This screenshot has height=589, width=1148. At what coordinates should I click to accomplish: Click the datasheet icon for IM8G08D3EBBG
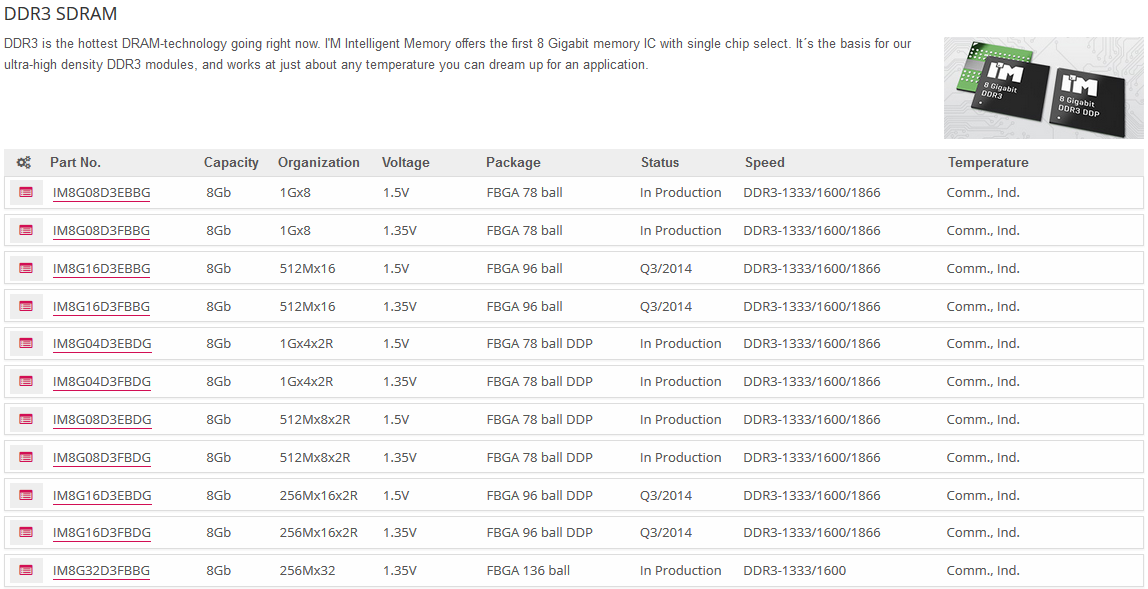tap(26, 192)
